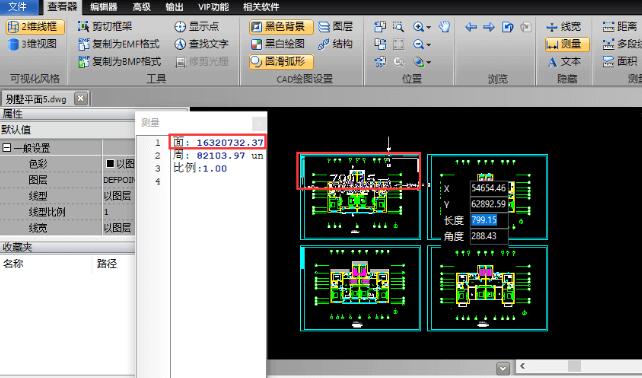This screenshot has width=642, height=378.
Task: Open the 查找文字 find text tool
Action: pos(201,44)
